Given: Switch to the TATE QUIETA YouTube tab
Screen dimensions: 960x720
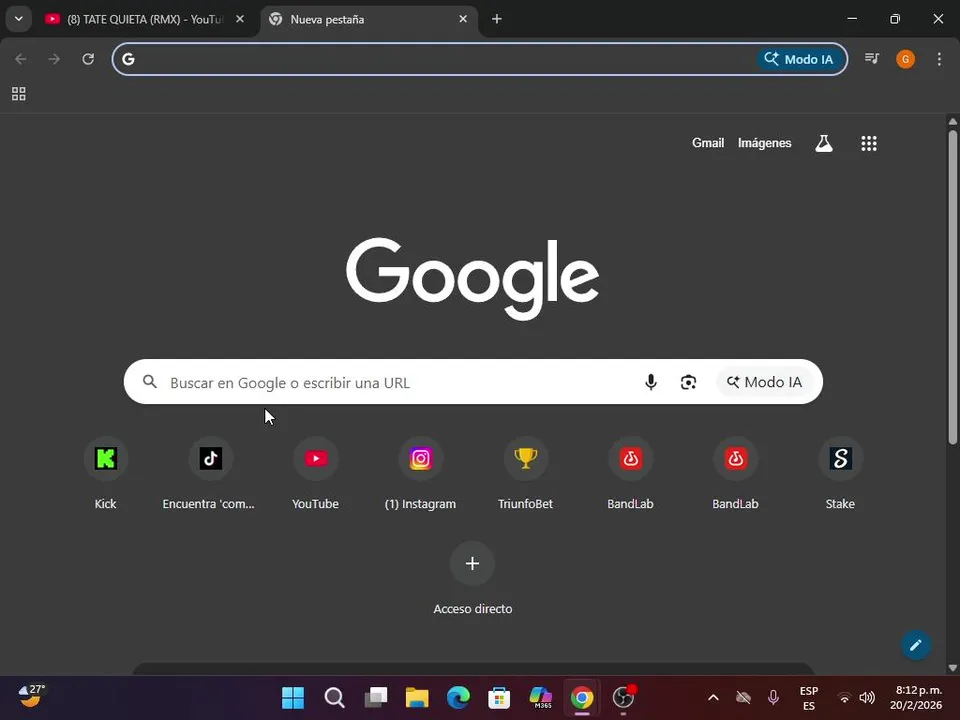Looking at the screenshot, I should click(x=144, y=19).
